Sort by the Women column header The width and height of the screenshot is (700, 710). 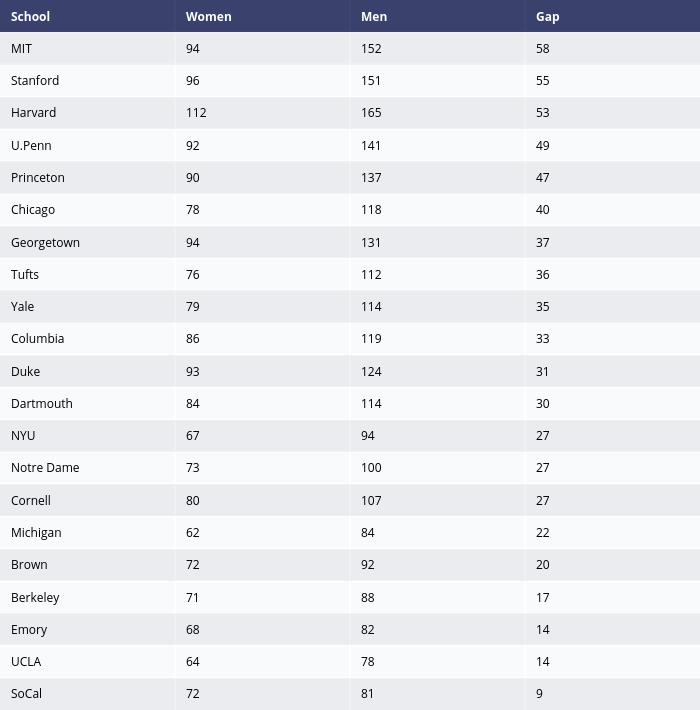pyautogui.click(x=208, y=16)
